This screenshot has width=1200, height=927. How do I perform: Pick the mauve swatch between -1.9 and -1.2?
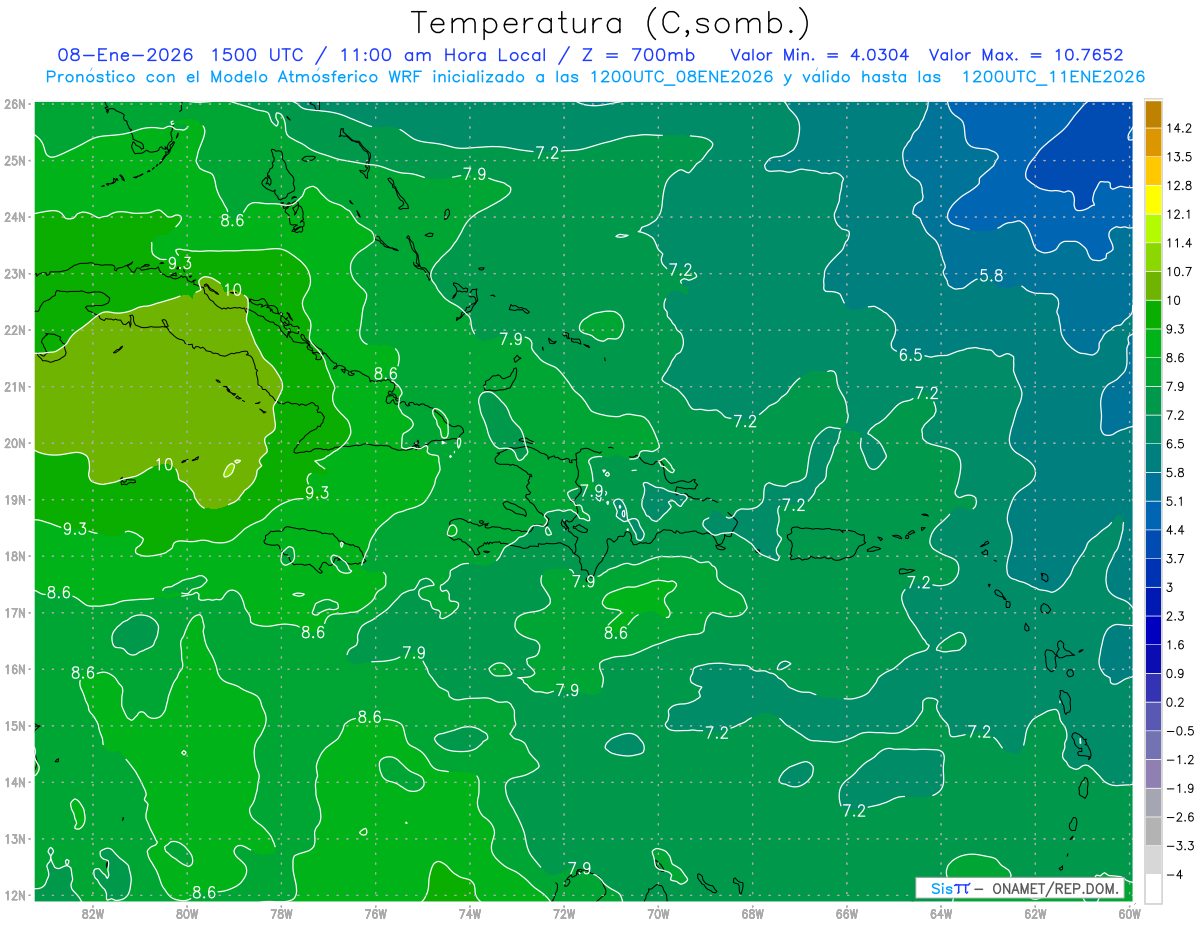point(1153,773)
